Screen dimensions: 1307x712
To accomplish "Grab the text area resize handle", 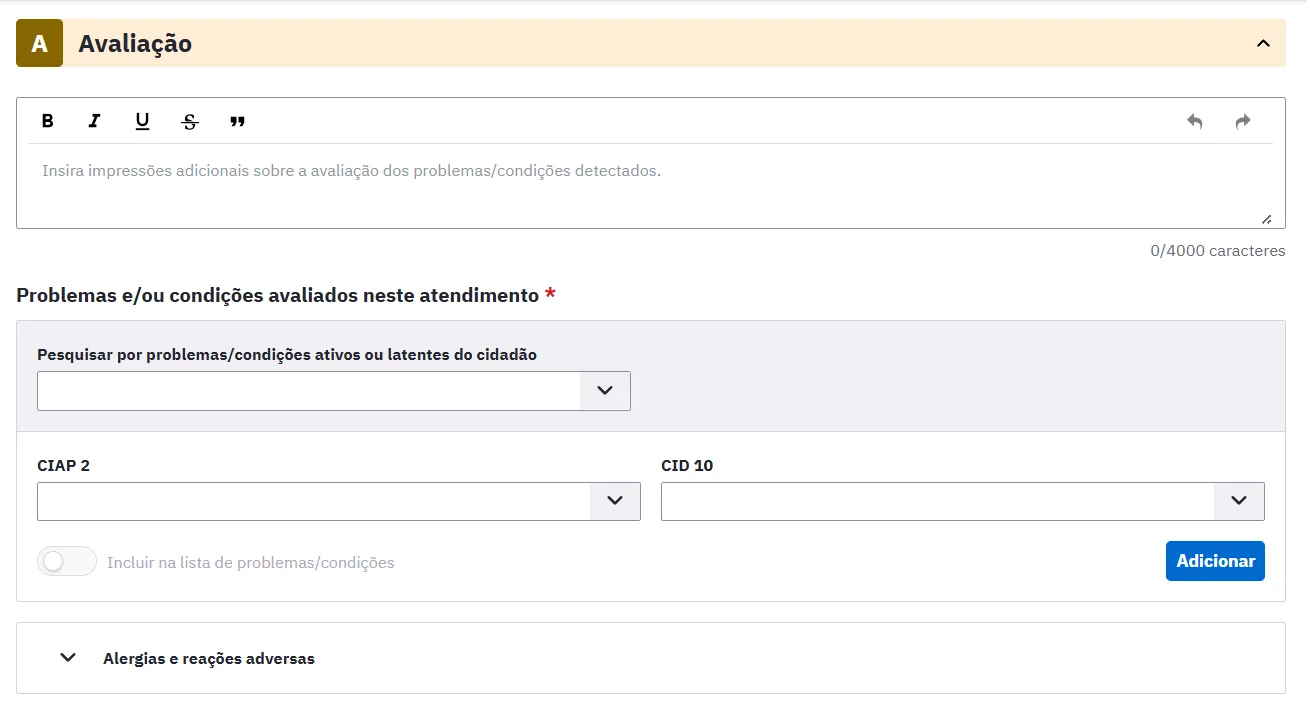I will [x=1267, y=219].
